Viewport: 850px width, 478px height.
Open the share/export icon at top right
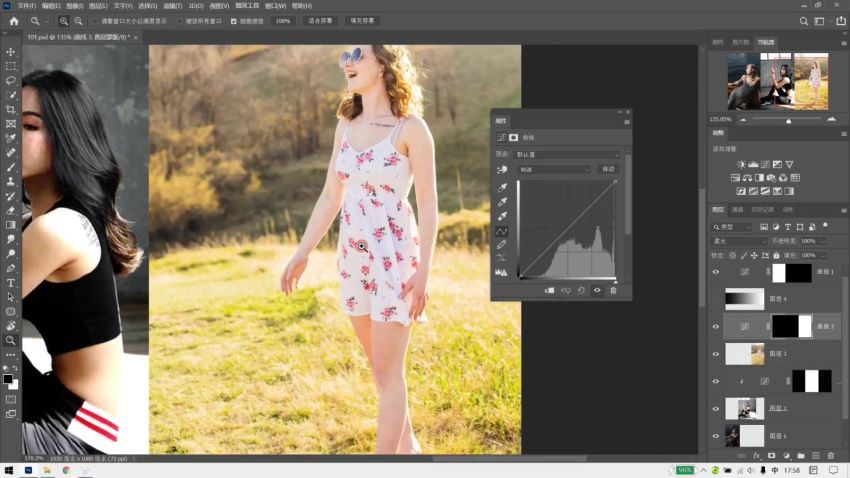840,21
